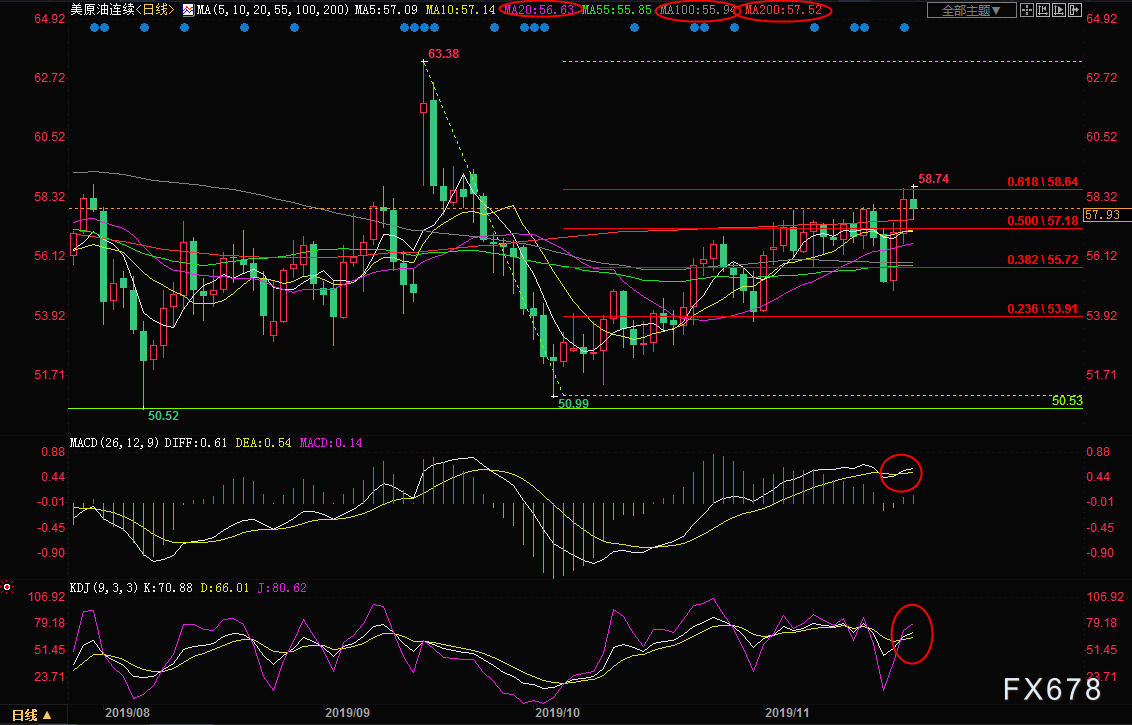1132x725 pixels.
Task: Click the KDJ(9,3,3) indicator label
Action: [x=105, y=588]
